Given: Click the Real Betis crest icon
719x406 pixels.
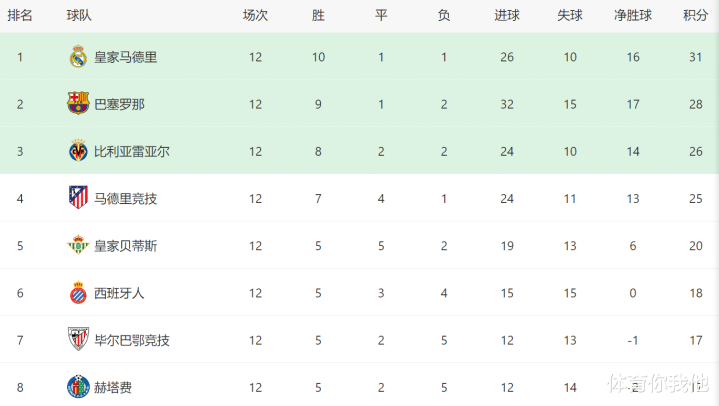Looking at the screenshot, I should pos(78,245).
